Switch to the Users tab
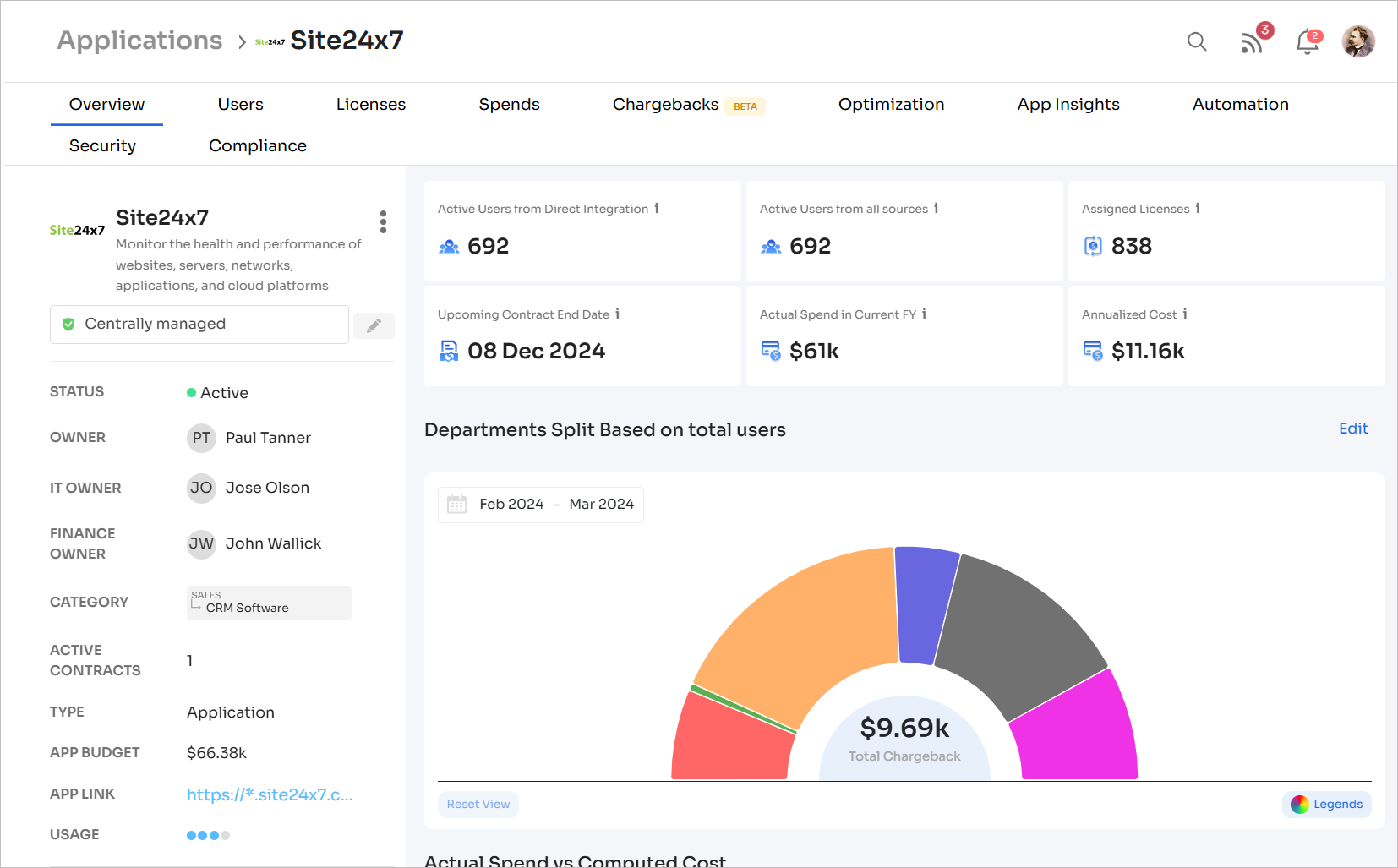 coord(240,104)
